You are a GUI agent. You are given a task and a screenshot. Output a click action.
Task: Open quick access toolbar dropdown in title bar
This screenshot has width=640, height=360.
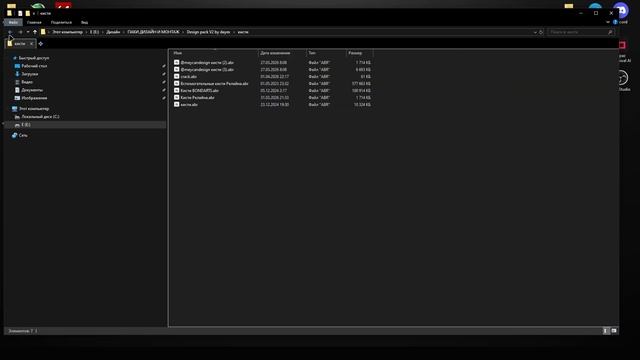pos(34,13)
